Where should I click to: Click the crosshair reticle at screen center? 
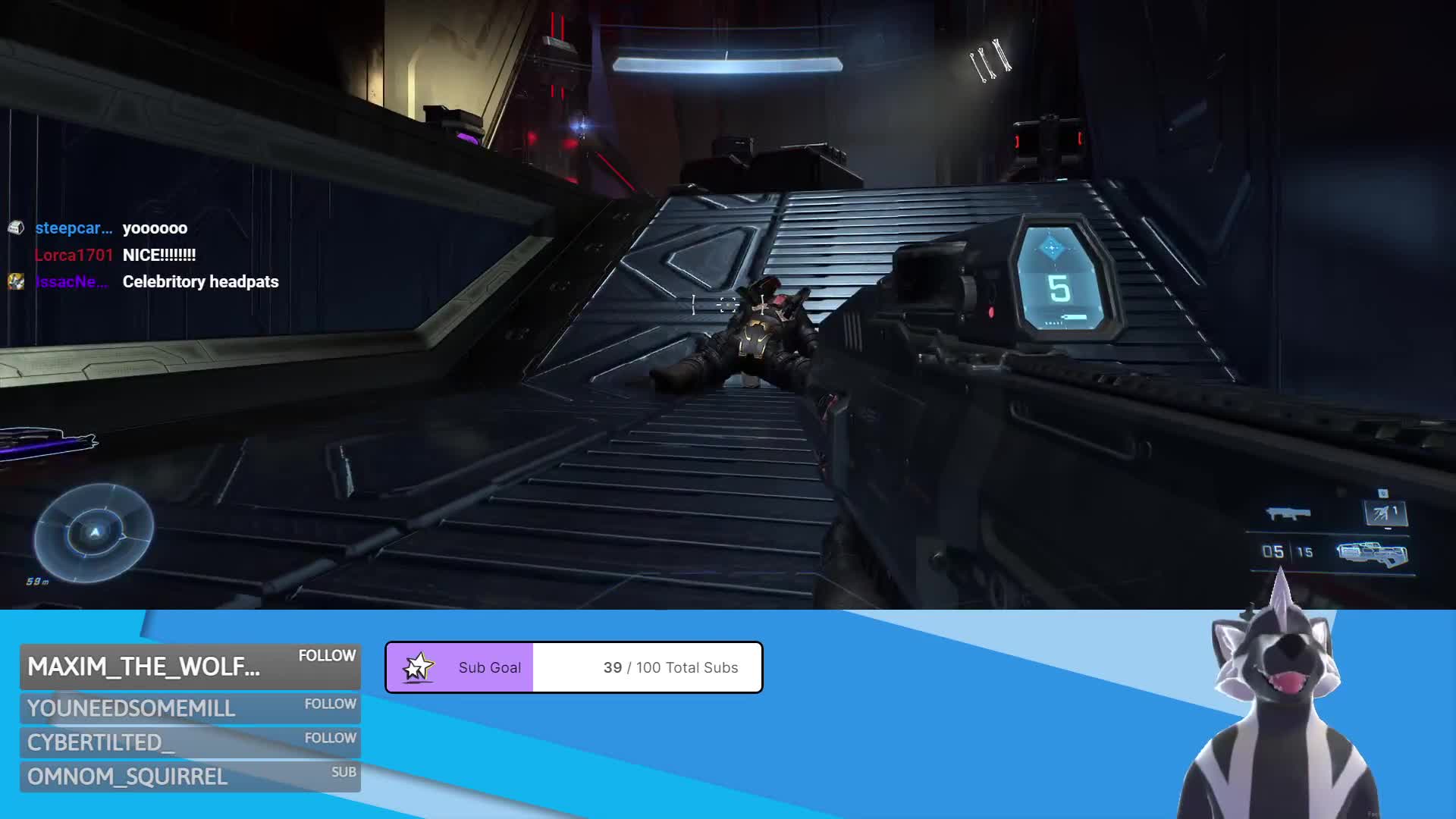(727, 305)
